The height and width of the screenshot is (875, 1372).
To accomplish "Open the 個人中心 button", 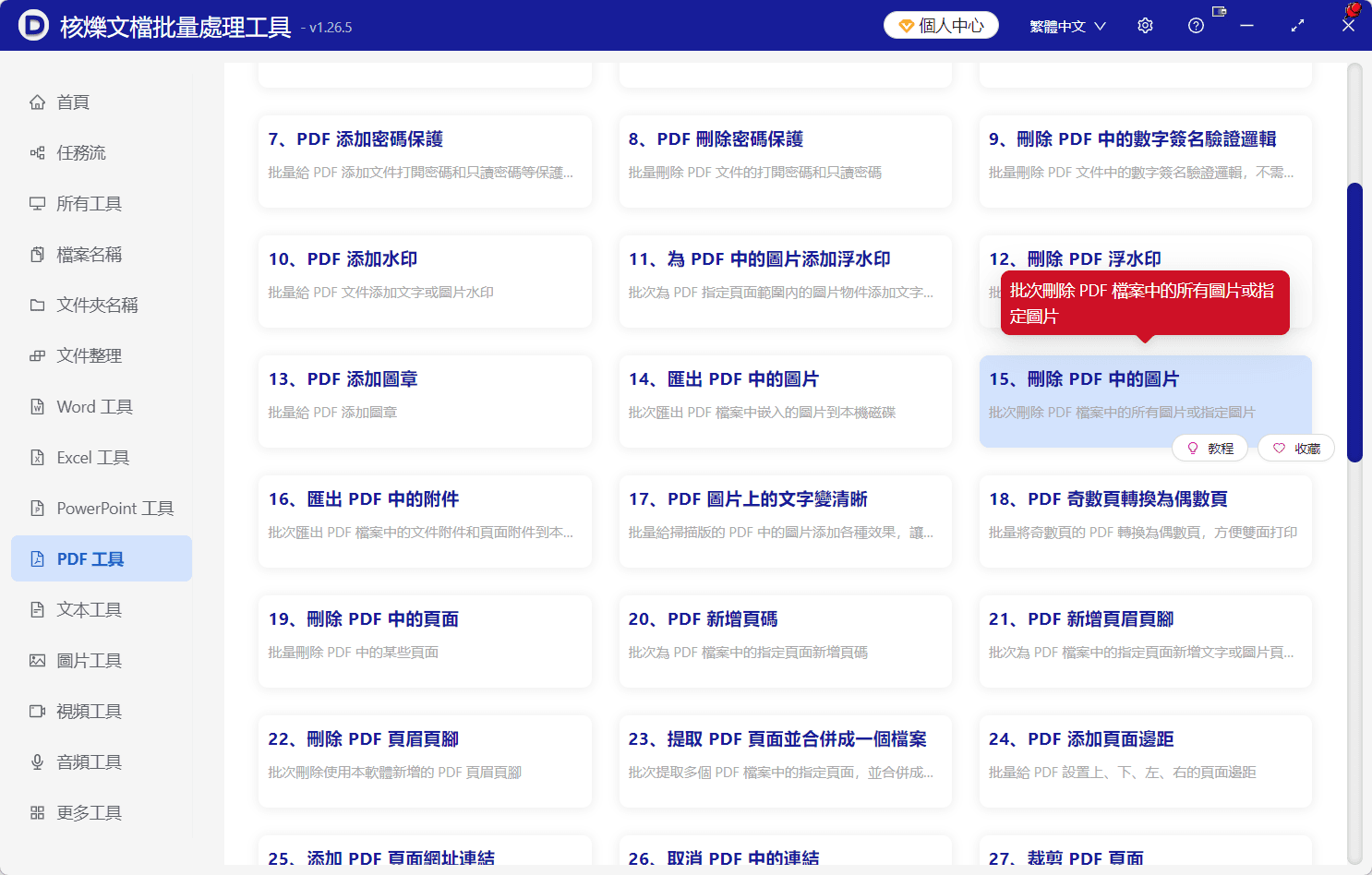I will pos(941,26).
